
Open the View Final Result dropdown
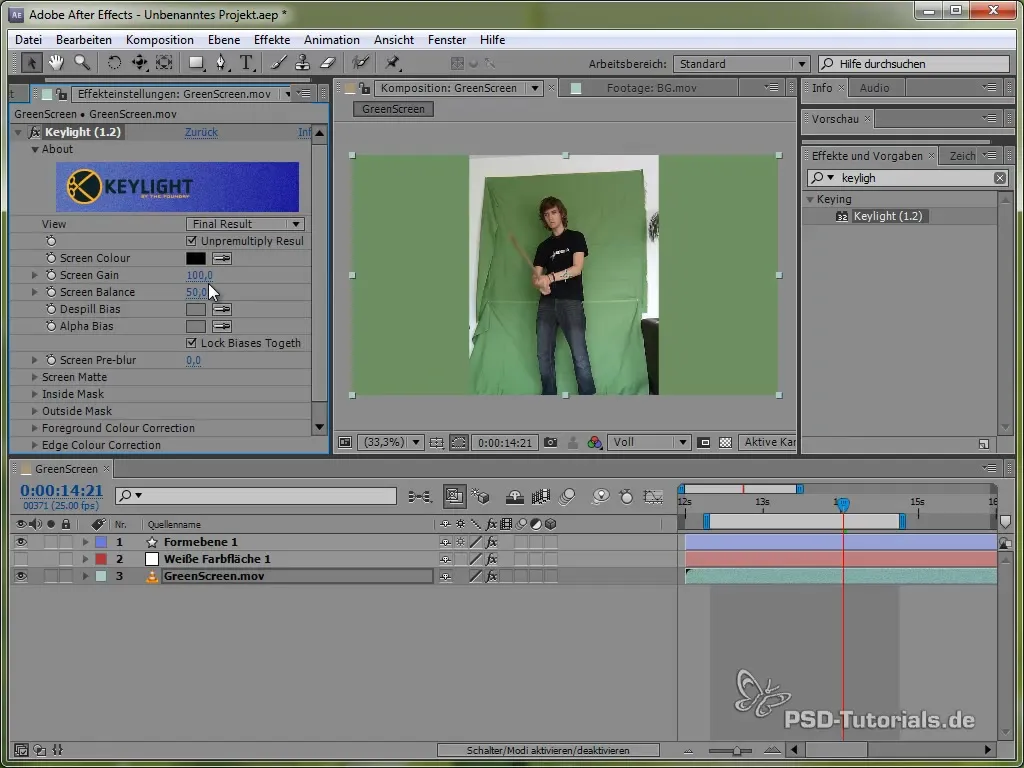pyautogui.click(x=246, y=224)
